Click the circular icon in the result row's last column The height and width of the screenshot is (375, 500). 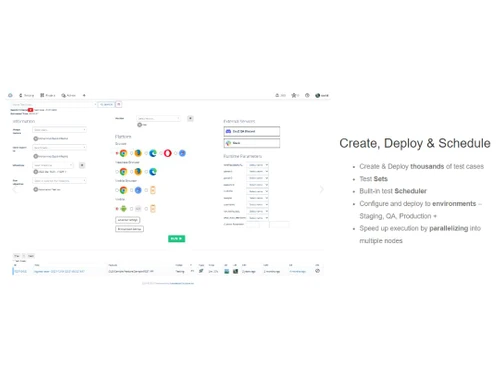(317, 271)
